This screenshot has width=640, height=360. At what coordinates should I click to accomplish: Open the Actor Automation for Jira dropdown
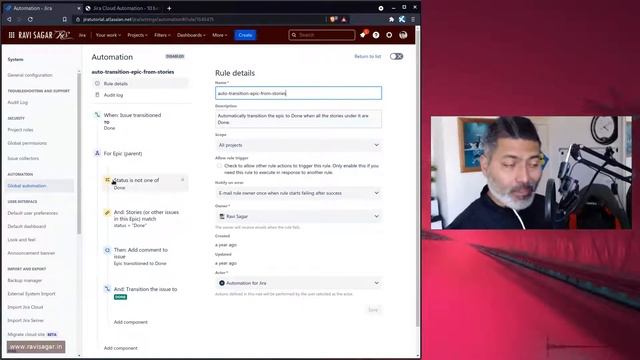click(x=298, y=283)
